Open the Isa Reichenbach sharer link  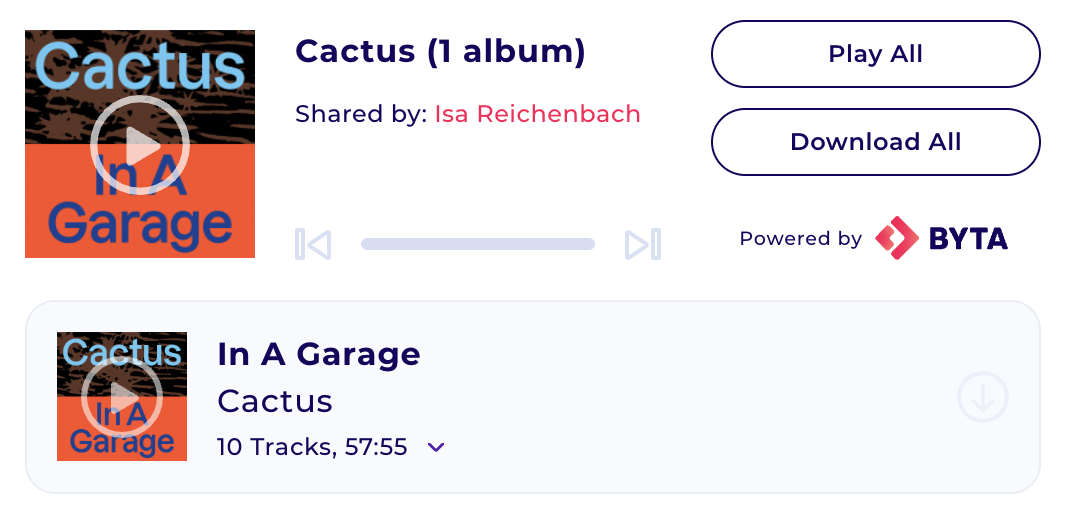click(x=537, y=114)
